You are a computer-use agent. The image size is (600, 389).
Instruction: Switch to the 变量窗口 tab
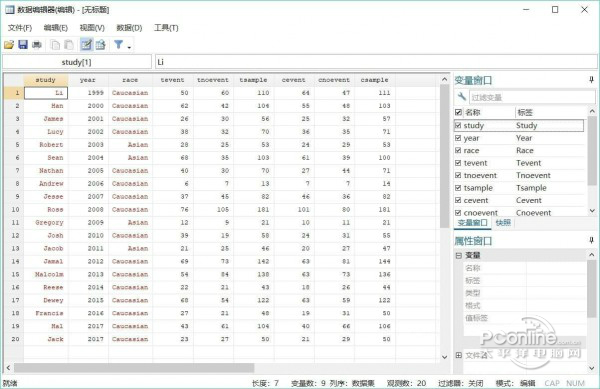(x=473, y=223)
